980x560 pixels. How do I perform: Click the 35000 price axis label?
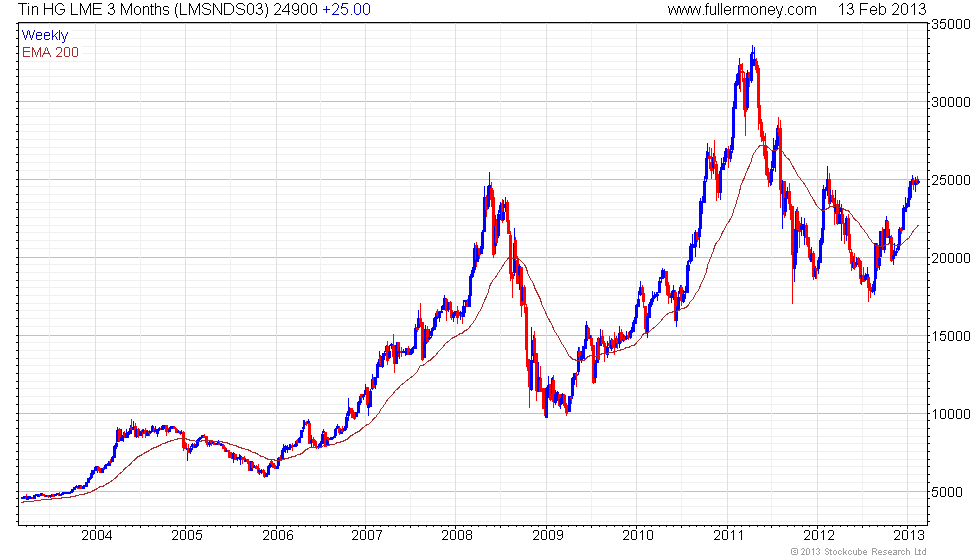coord(951,24)
